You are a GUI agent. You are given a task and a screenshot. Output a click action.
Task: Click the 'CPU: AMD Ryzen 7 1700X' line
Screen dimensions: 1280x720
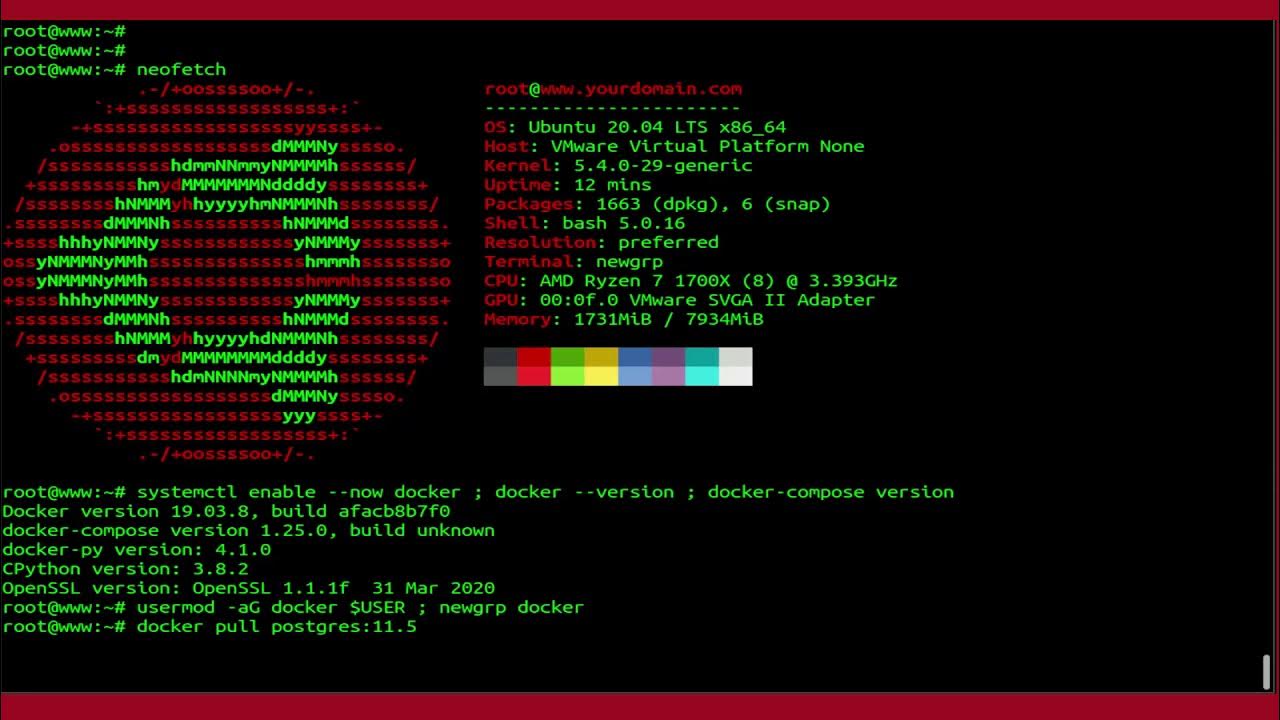(x=691, y=281)
